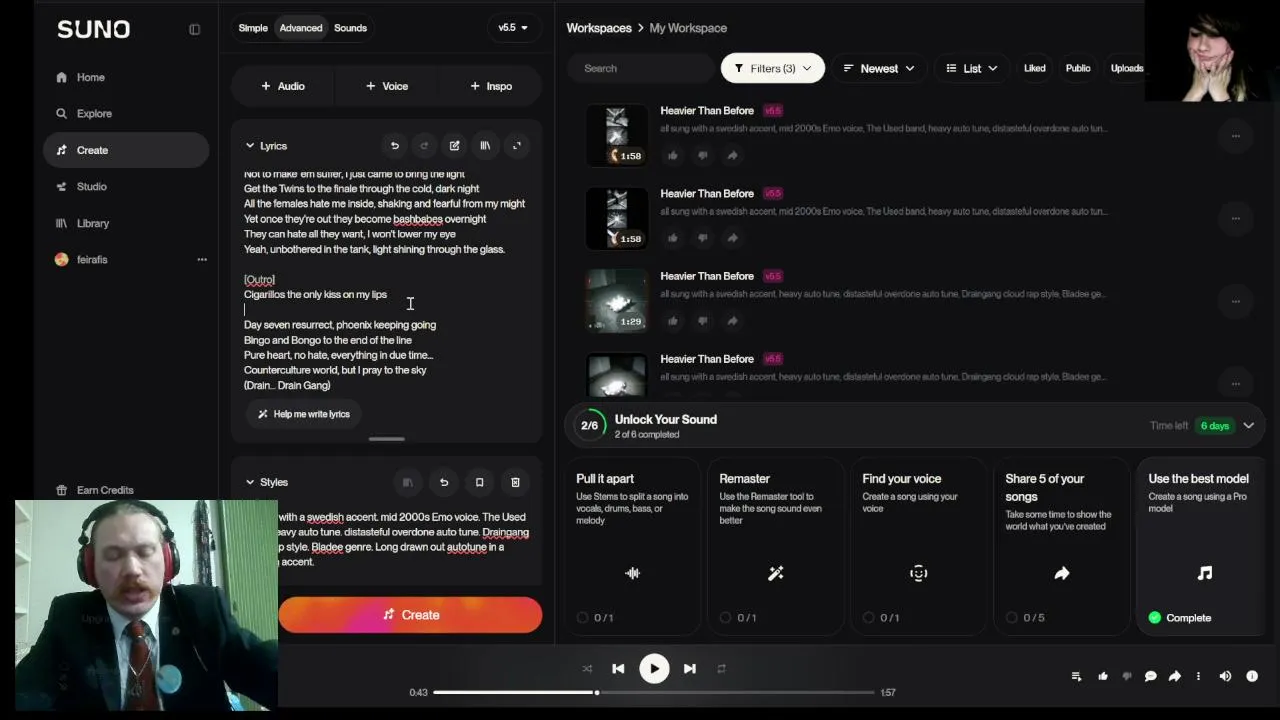Image resolution: width=1280 pixels, height=720 pixels.
Task: Mute the player volume
Action: 1226,676
